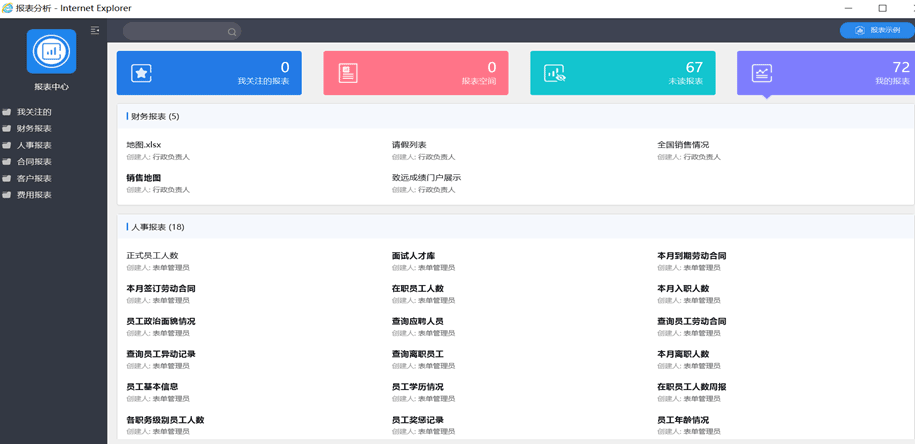Viewport: 915px width, 444px height.
Task: Select 客户报表 in the left navigation
Action: coord(34,179)
